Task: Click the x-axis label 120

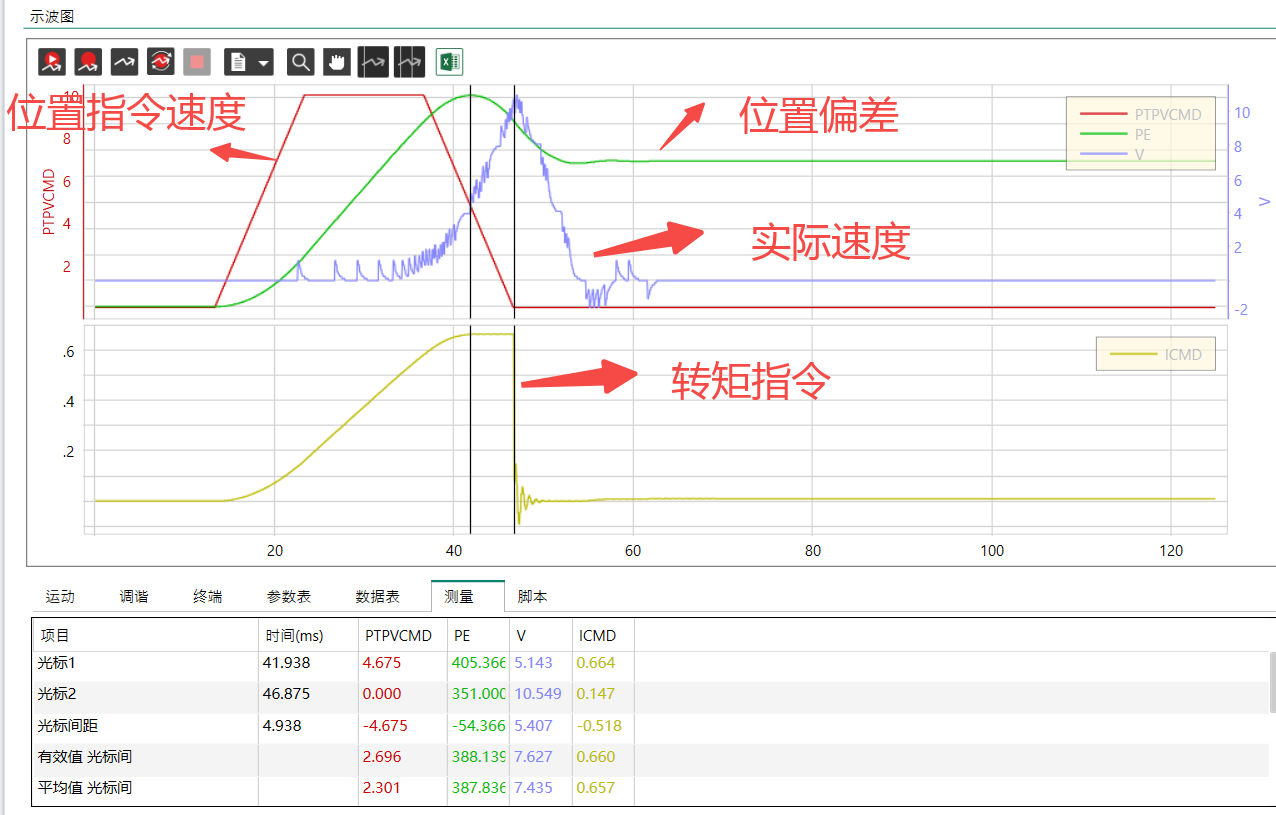Action: (x=1170, y=551)
